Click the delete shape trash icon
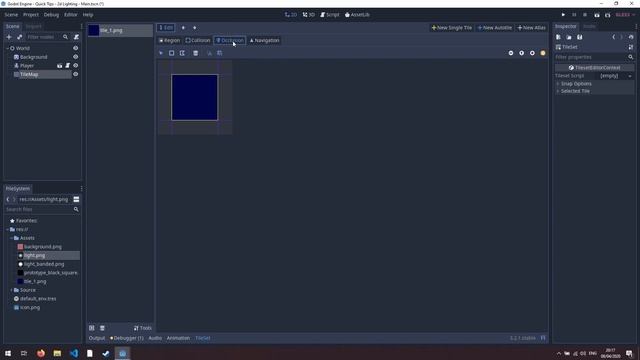The image size is (640, 360). pyautogui.click(x=196, y=53)
